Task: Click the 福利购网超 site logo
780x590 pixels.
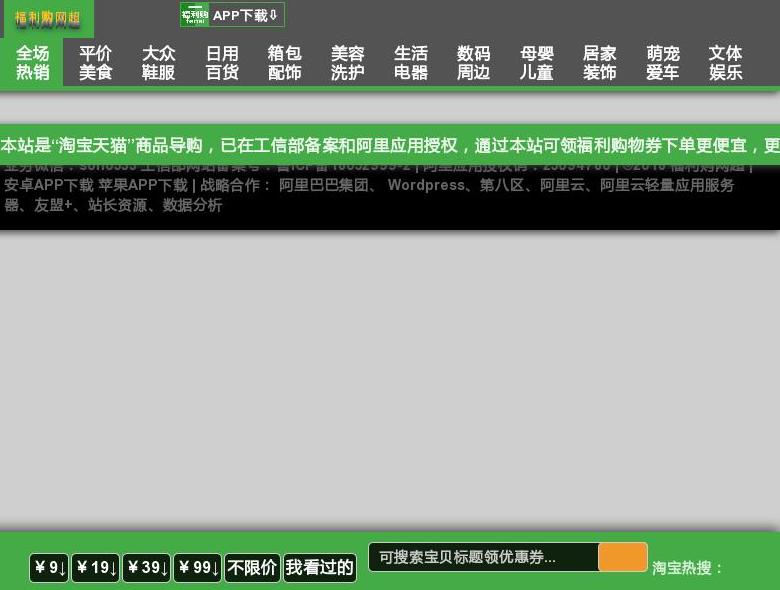Action: (x=47, y=19)
